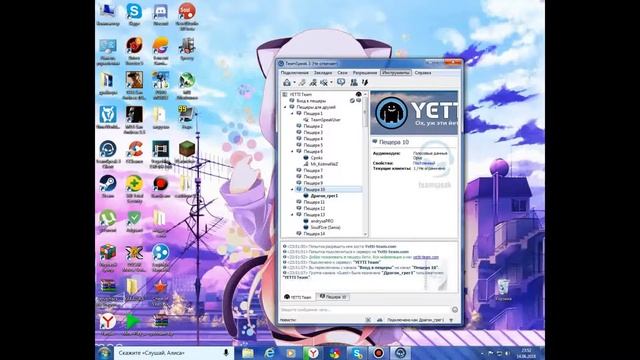Open dropdown arrow beside the subscription icon
Viewport: 640px width, 360px height.
pyautogui.click(x=331, y=83)
